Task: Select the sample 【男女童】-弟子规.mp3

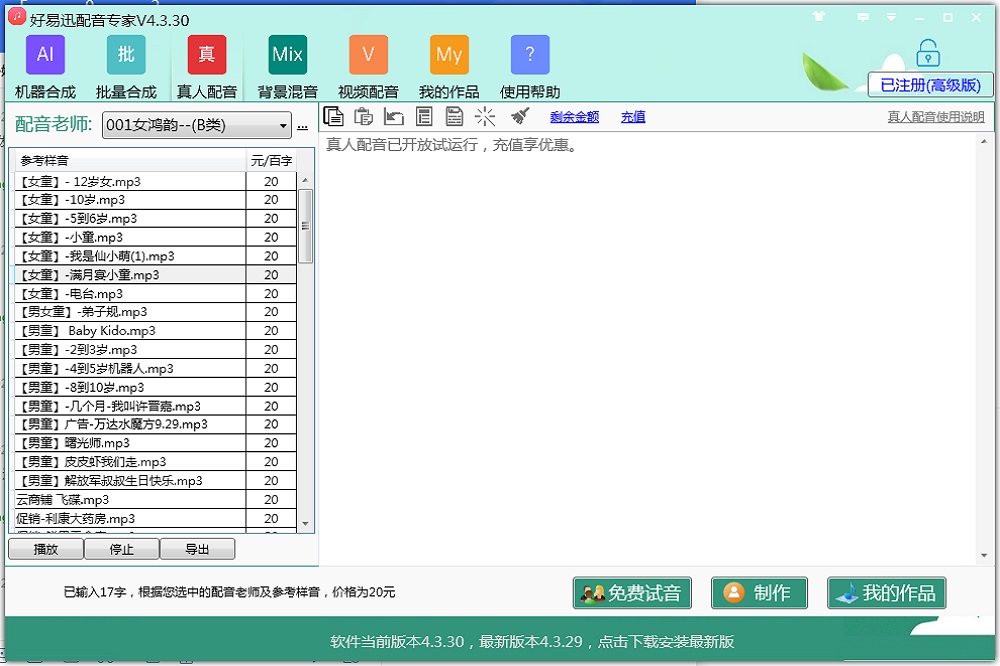Action: click(130, 312)
